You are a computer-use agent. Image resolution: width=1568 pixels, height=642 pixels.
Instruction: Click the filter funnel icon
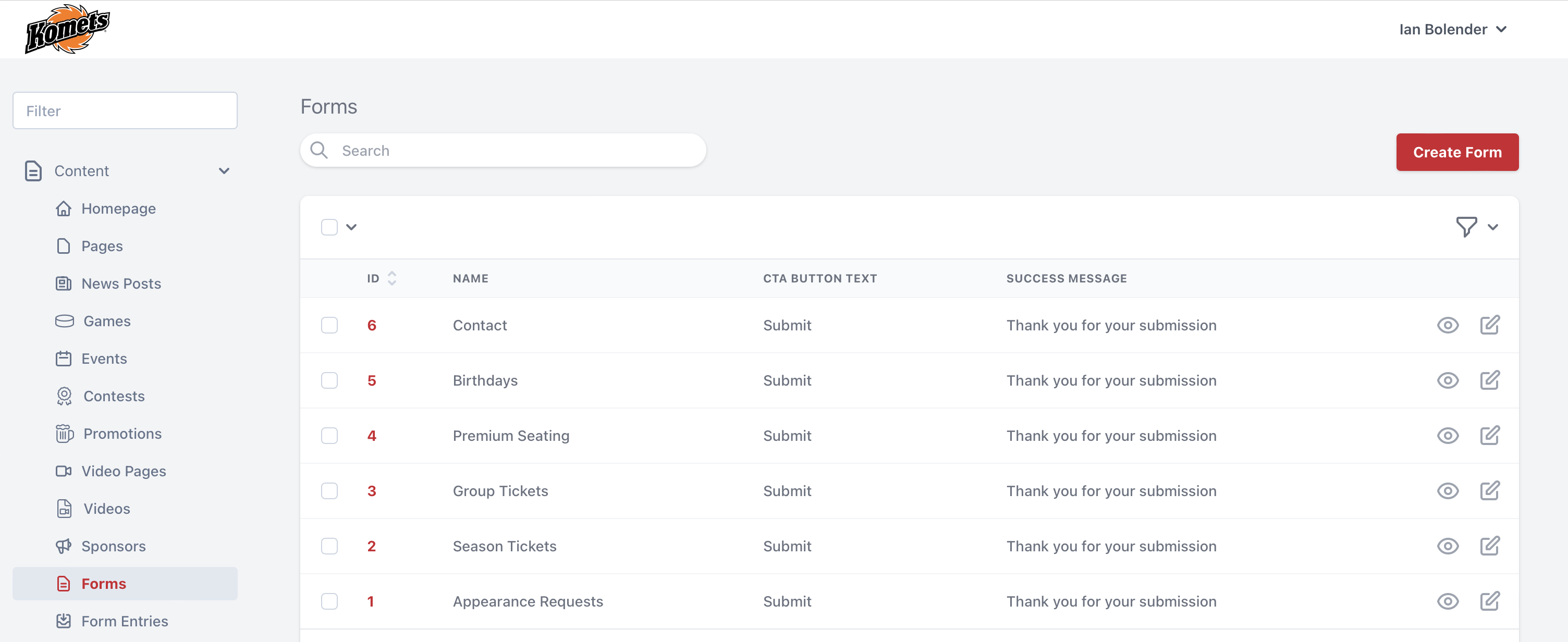coord(1466,227)
